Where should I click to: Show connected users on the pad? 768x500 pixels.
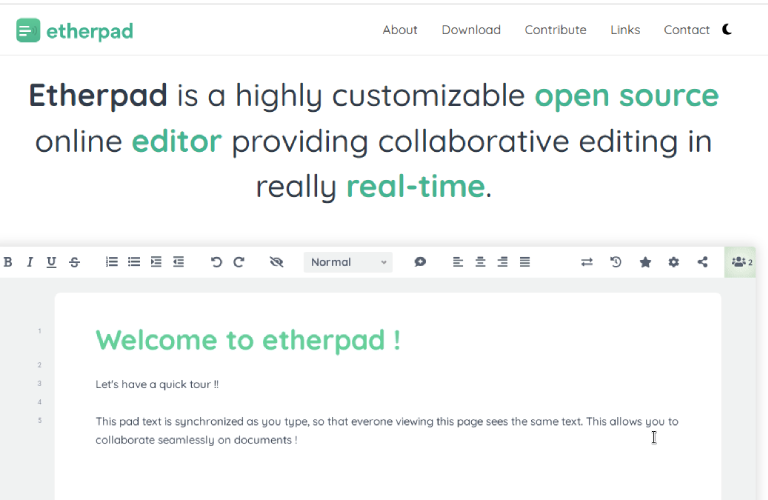pos(740,262)
